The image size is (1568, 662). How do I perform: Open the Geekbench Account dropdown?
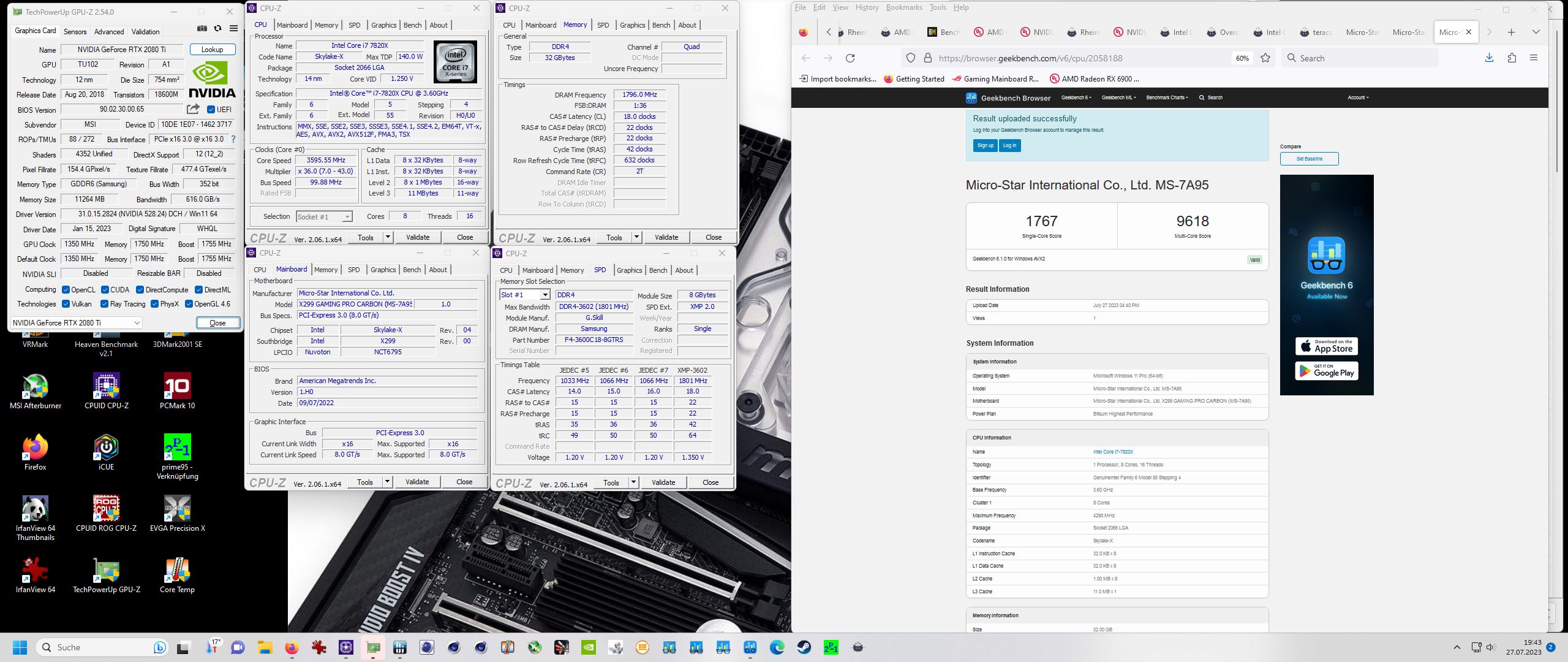tap(1357, 97)
